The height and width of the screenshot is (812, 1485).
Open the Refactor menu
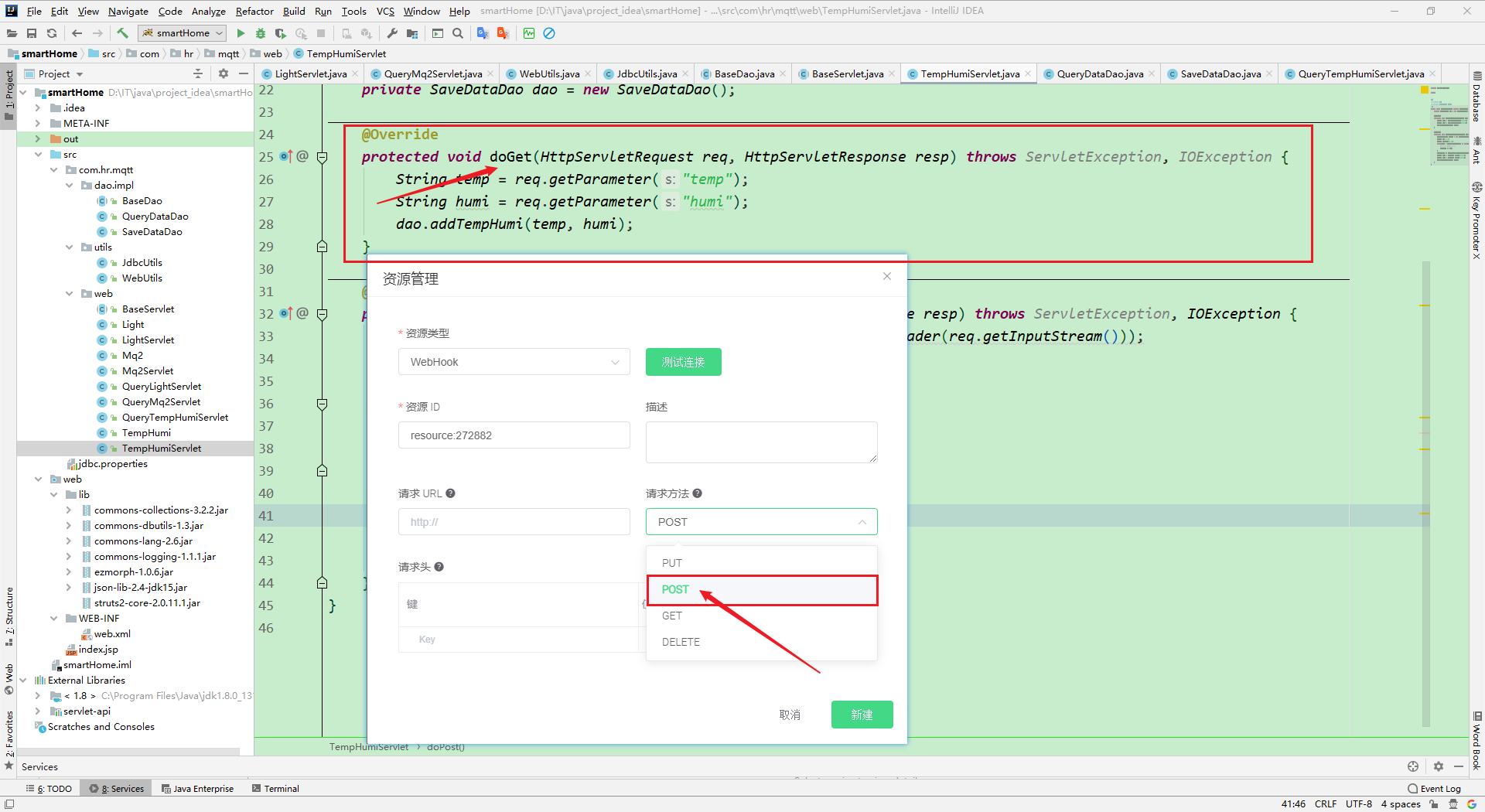coord(254,11)
